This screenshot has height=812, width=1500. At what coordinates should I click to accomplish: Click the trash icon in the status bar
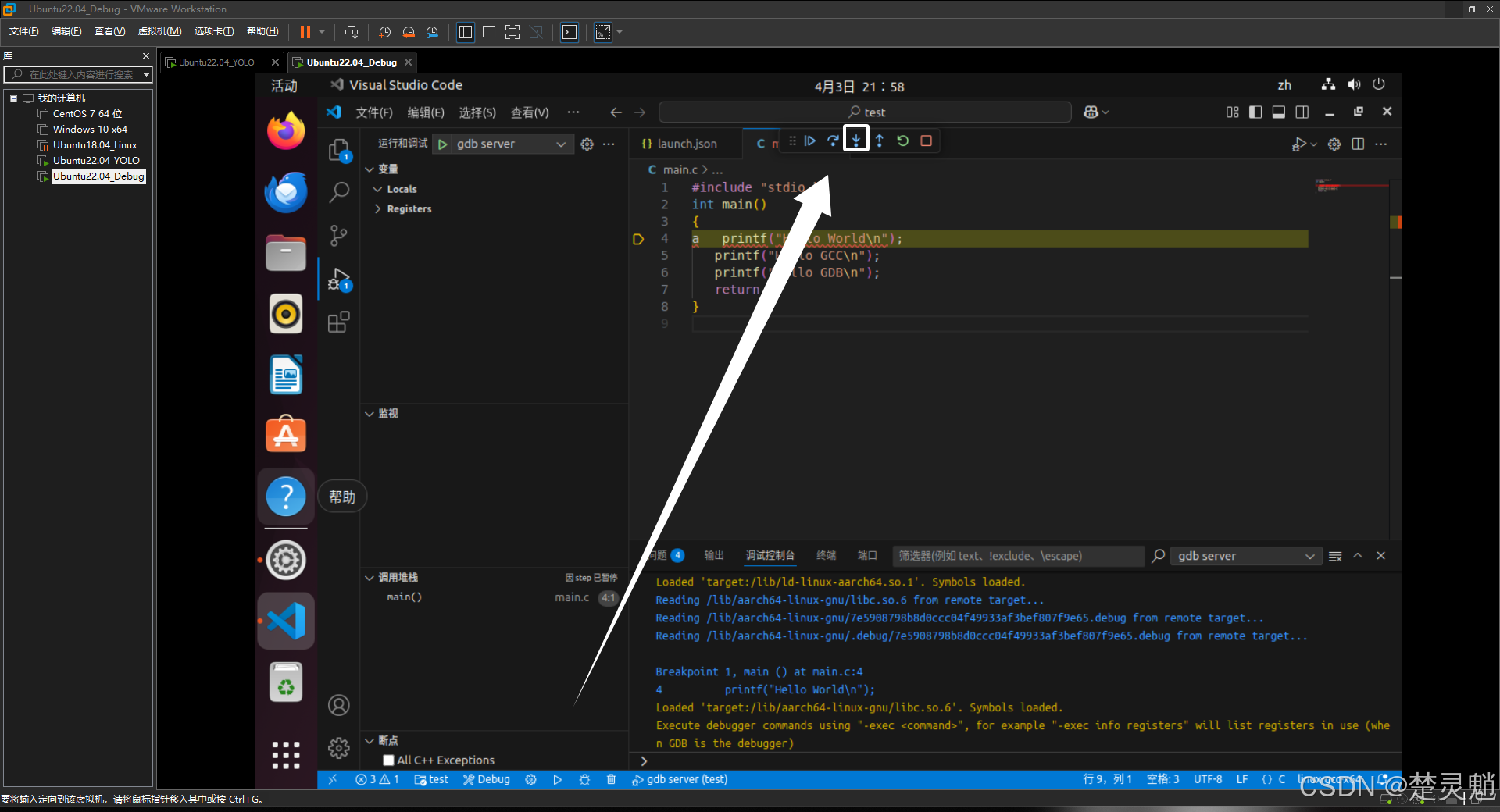[612, 779]
